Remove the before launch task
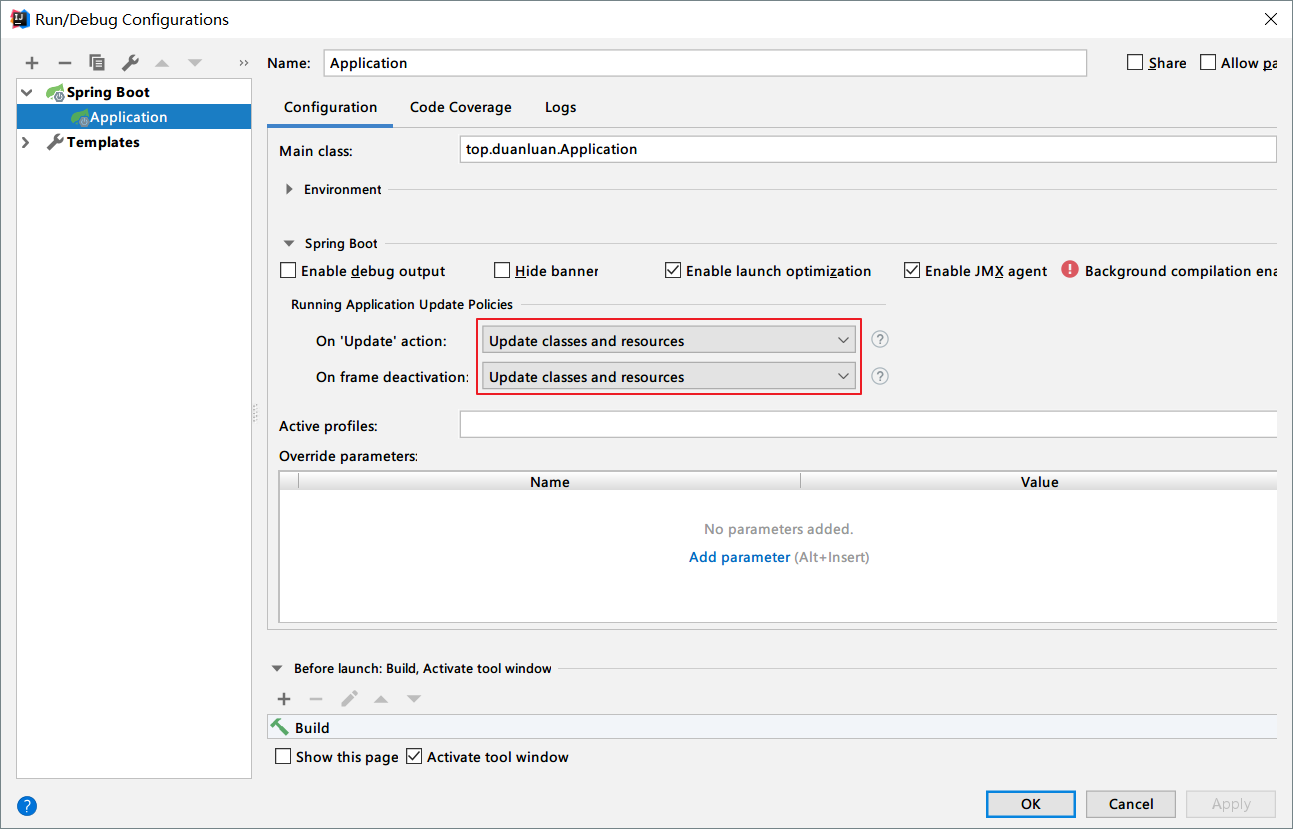 [x=316, y=699]
